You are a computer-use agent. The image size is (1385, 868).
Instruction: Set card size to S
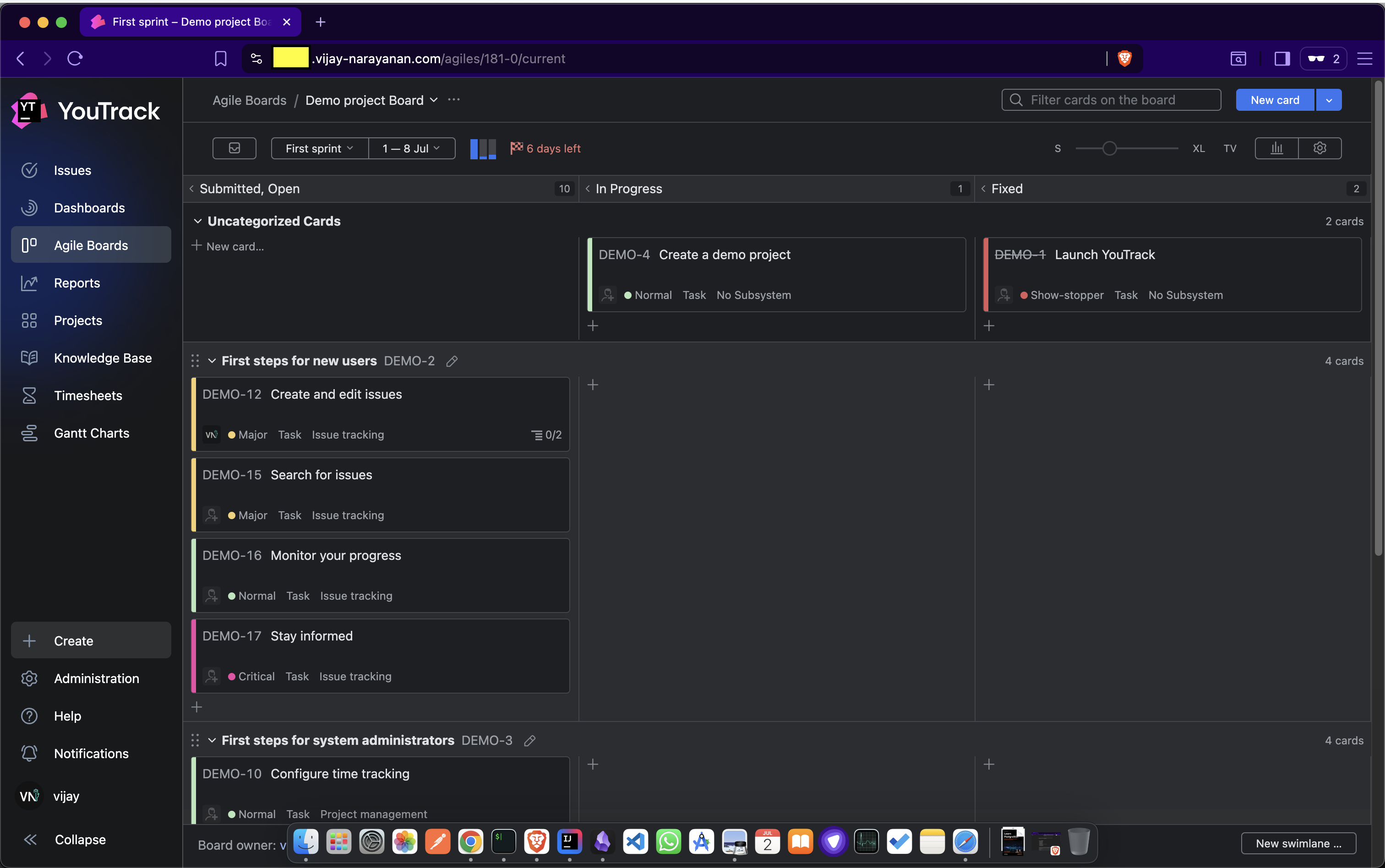tap(1058, 149)
